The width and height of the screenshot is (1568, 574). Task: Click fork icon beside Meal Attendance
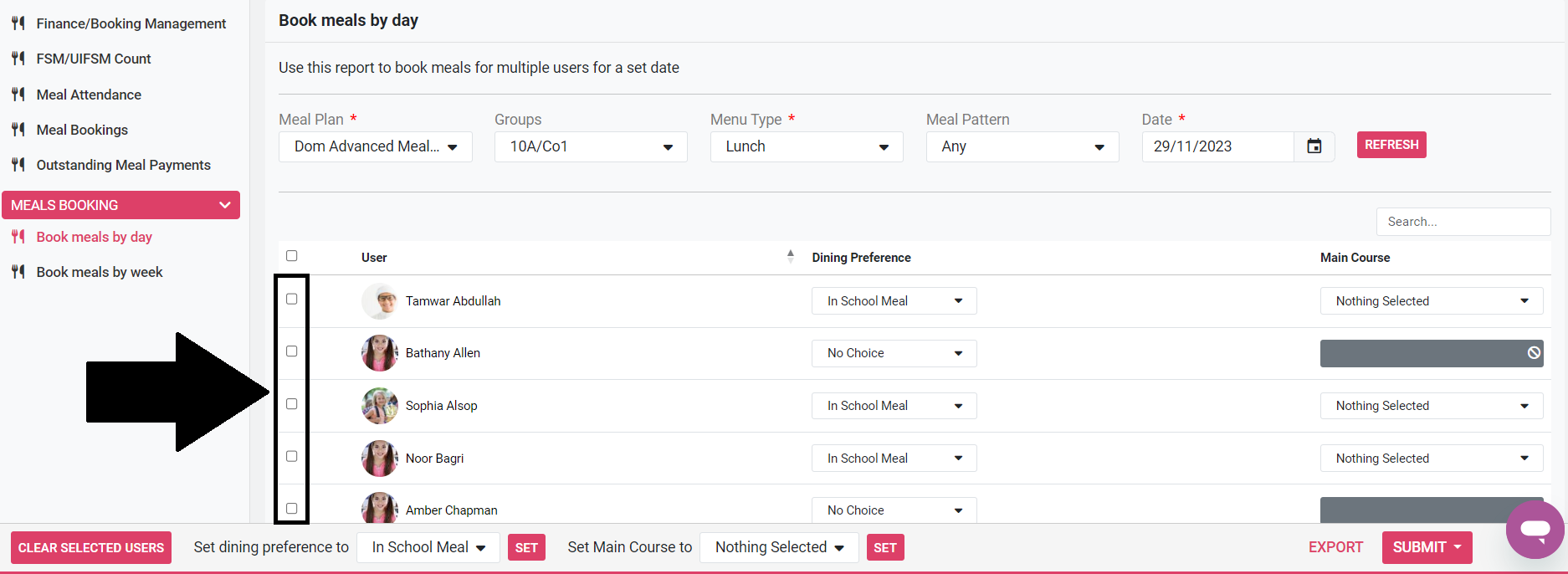(x=18, y=95)
